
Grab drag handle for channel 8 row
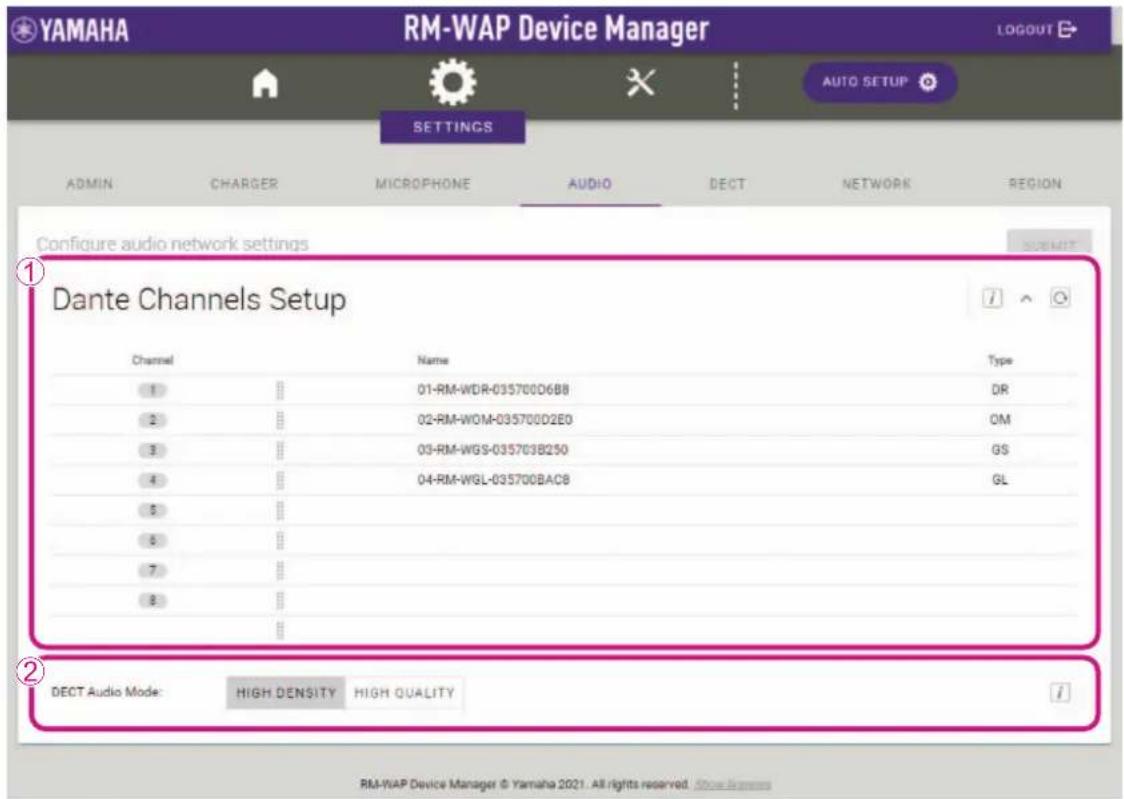(x=280, y=601)
